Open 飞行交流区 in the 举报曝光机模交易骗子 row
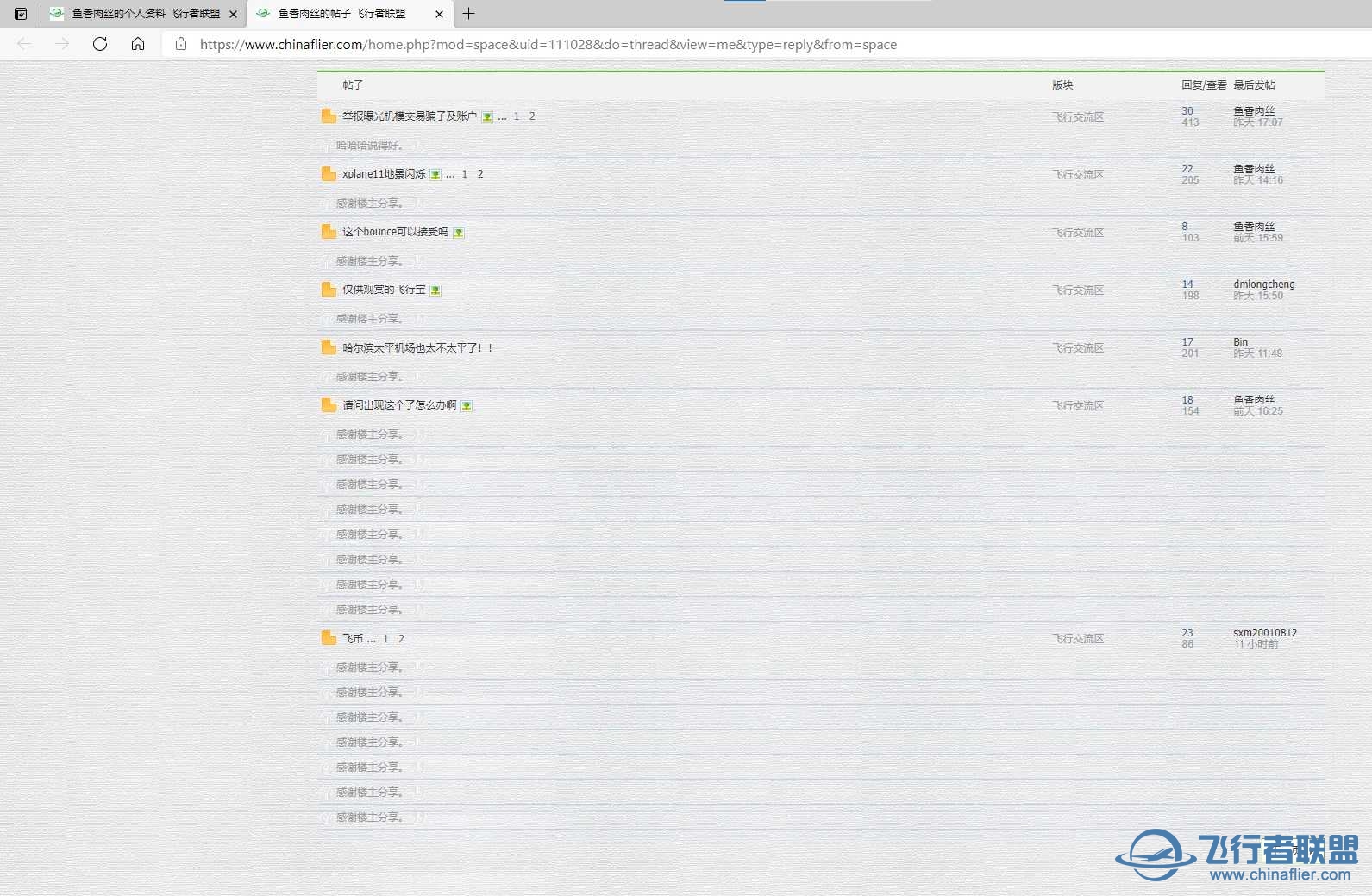This screenshot has width=1372, height=896. point(1078,116)
